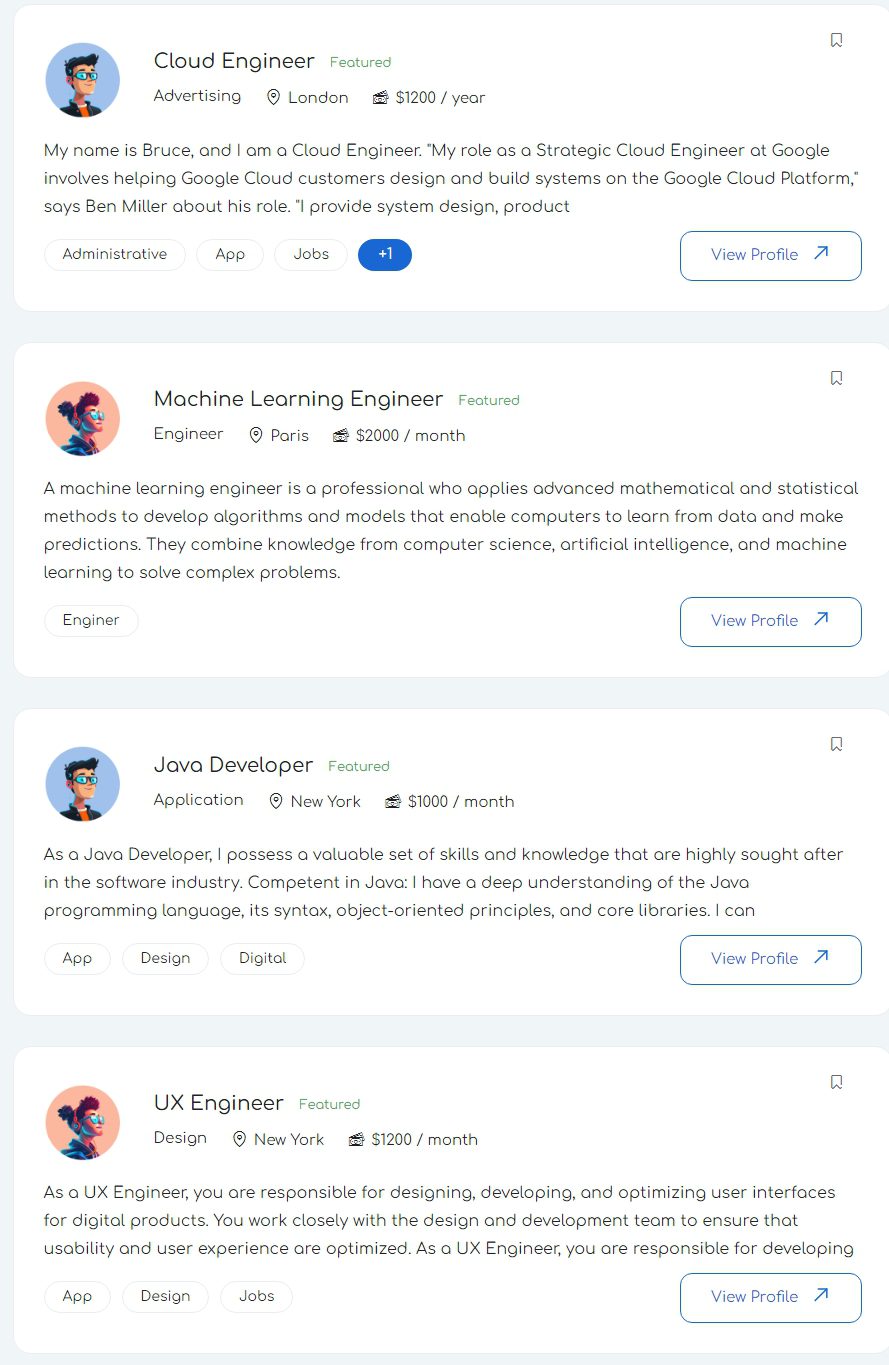This screenshot has width=889, height=1365.
Task: Click the Machine Learning Engineer avatar
Action: (83, 418)
